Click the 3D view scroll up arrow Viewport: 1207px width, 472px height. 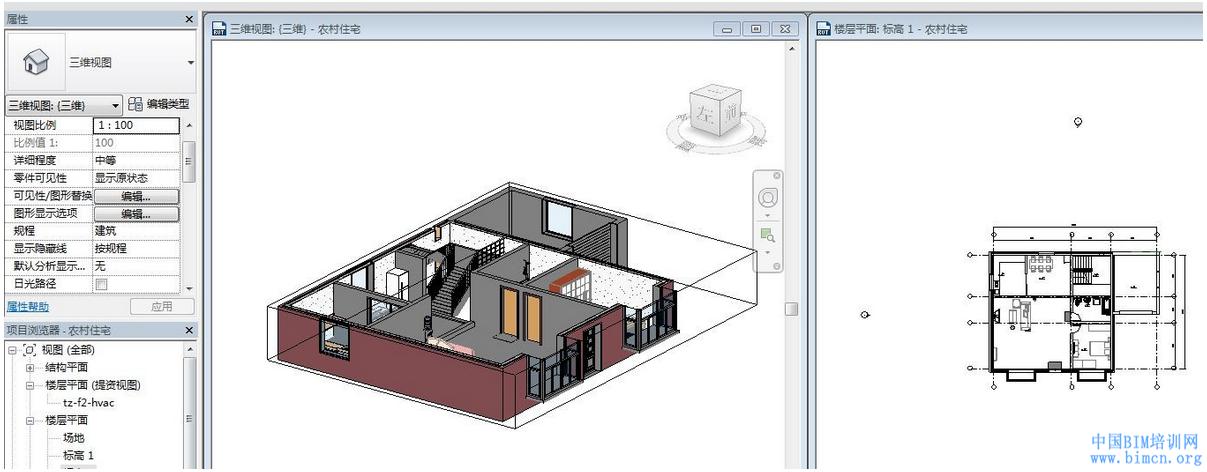point(791,48)
